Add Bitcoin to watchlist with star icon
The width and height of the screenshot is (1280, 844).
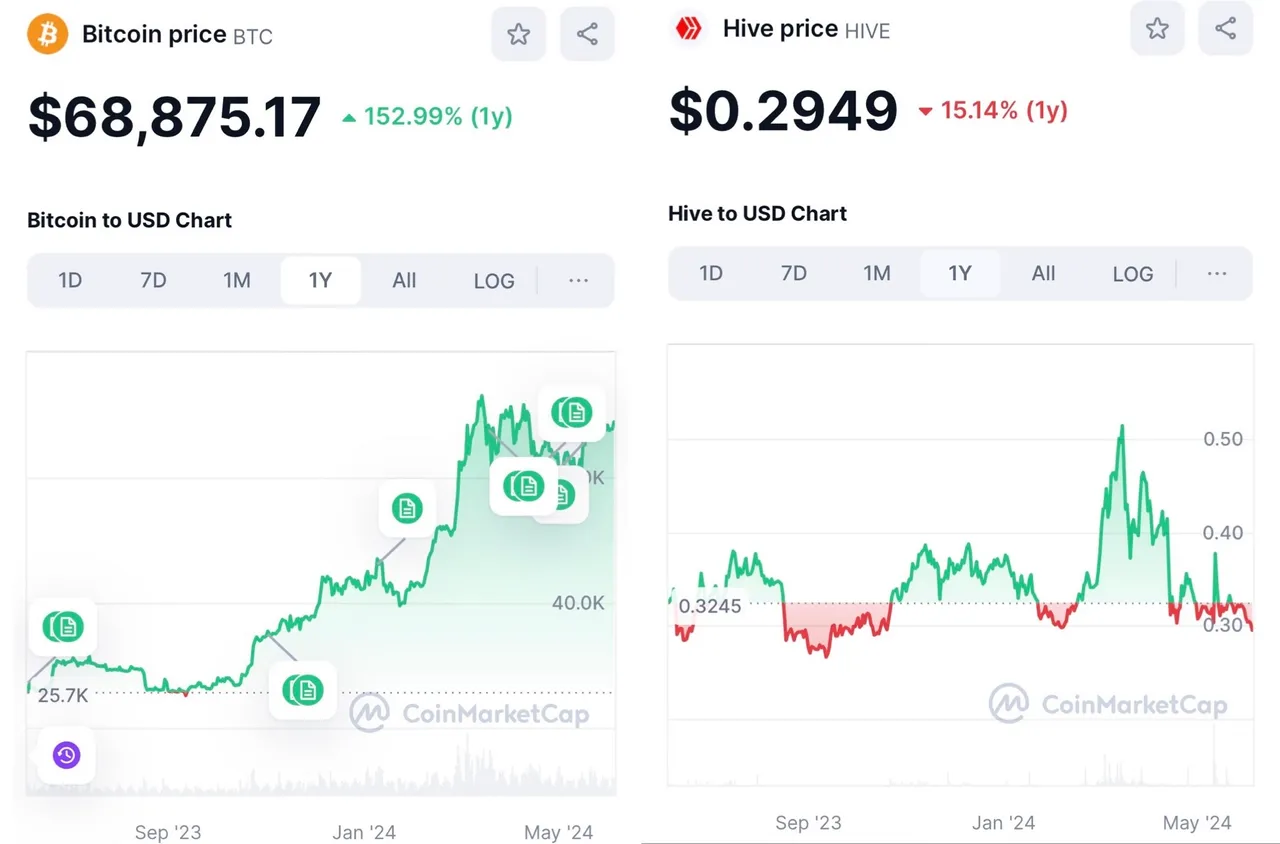pos(518,34)
